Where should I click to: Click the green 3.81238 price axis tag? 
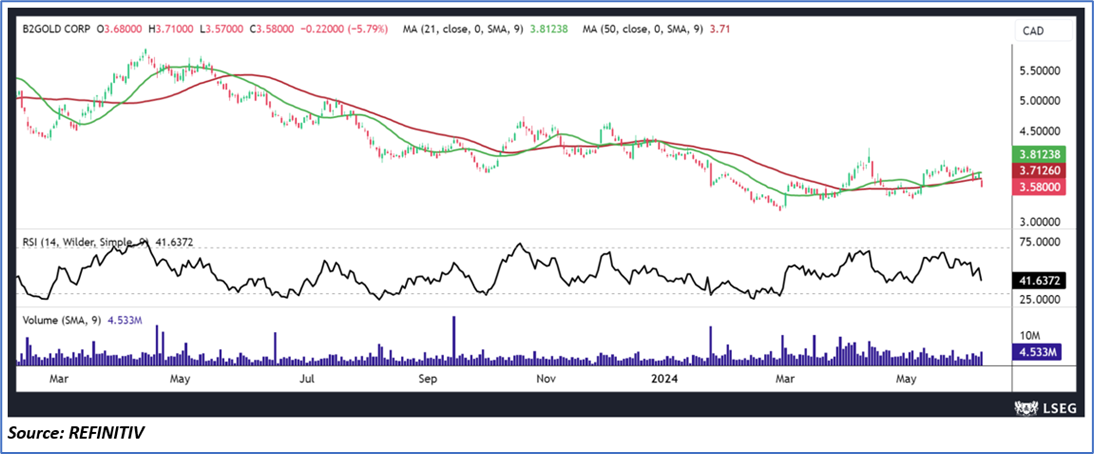[1037, 156]
